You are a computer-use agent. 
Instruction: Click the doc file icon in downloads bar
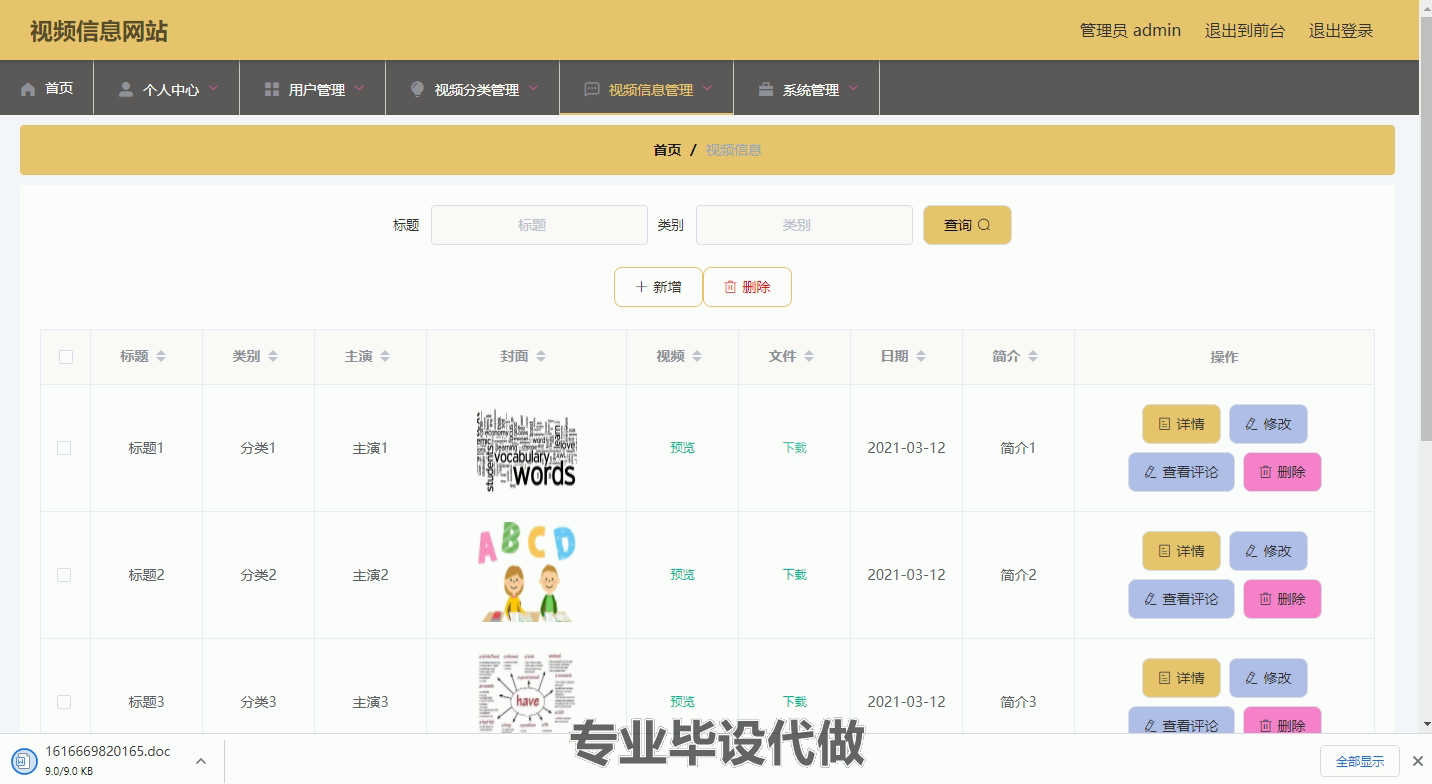point(23,761)
